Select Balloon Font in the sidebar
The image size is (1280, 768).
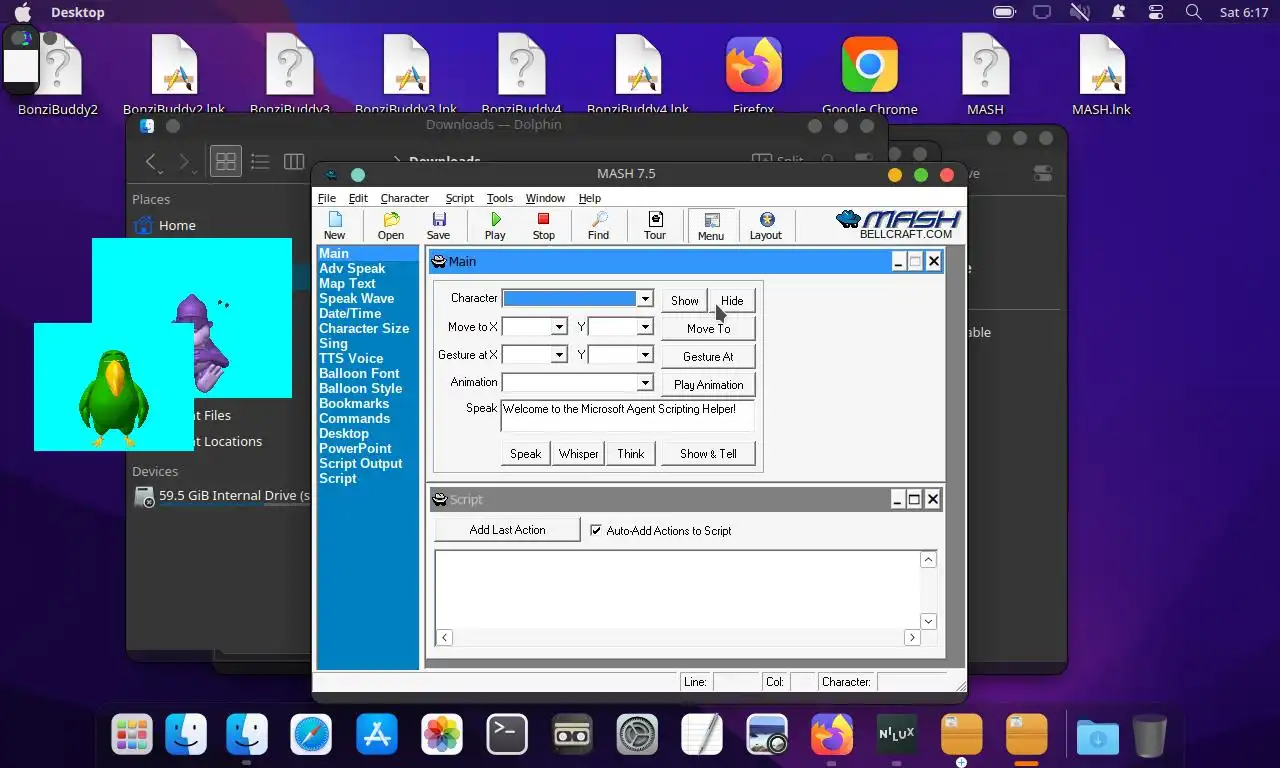[359, 373]
